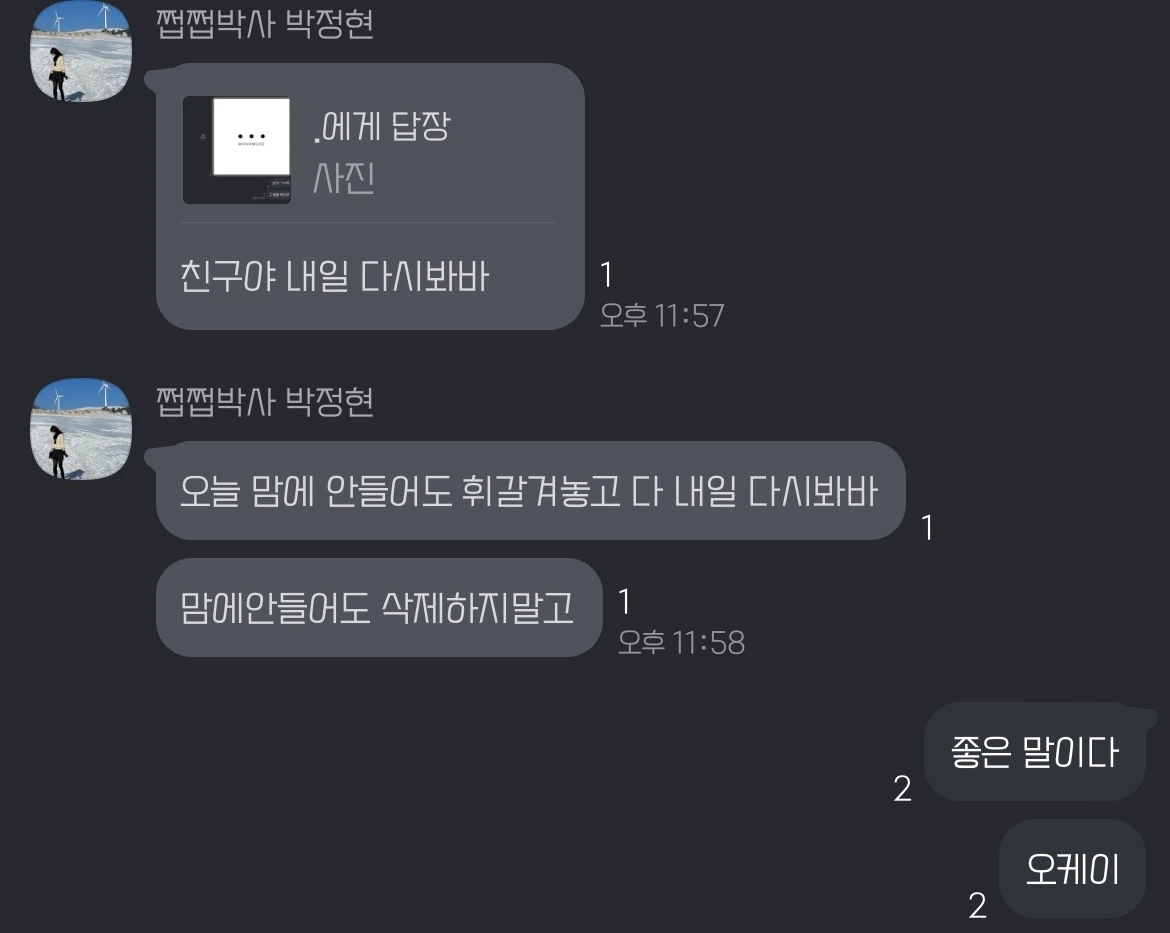
Task: Open the top profile avatar of 쩝쩝박사 박정현
Action: coord(81,51)
